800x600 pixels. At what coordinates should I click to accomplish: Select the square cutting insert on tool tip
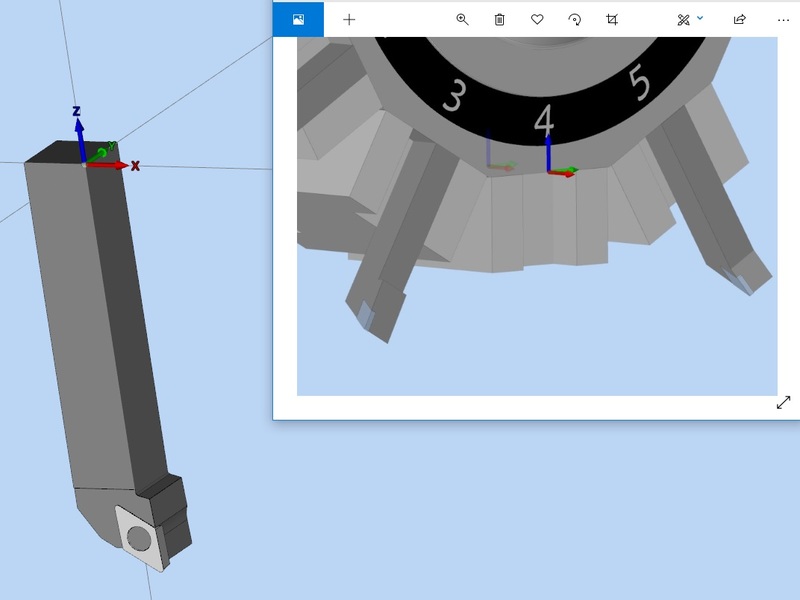tap(141, 539)
